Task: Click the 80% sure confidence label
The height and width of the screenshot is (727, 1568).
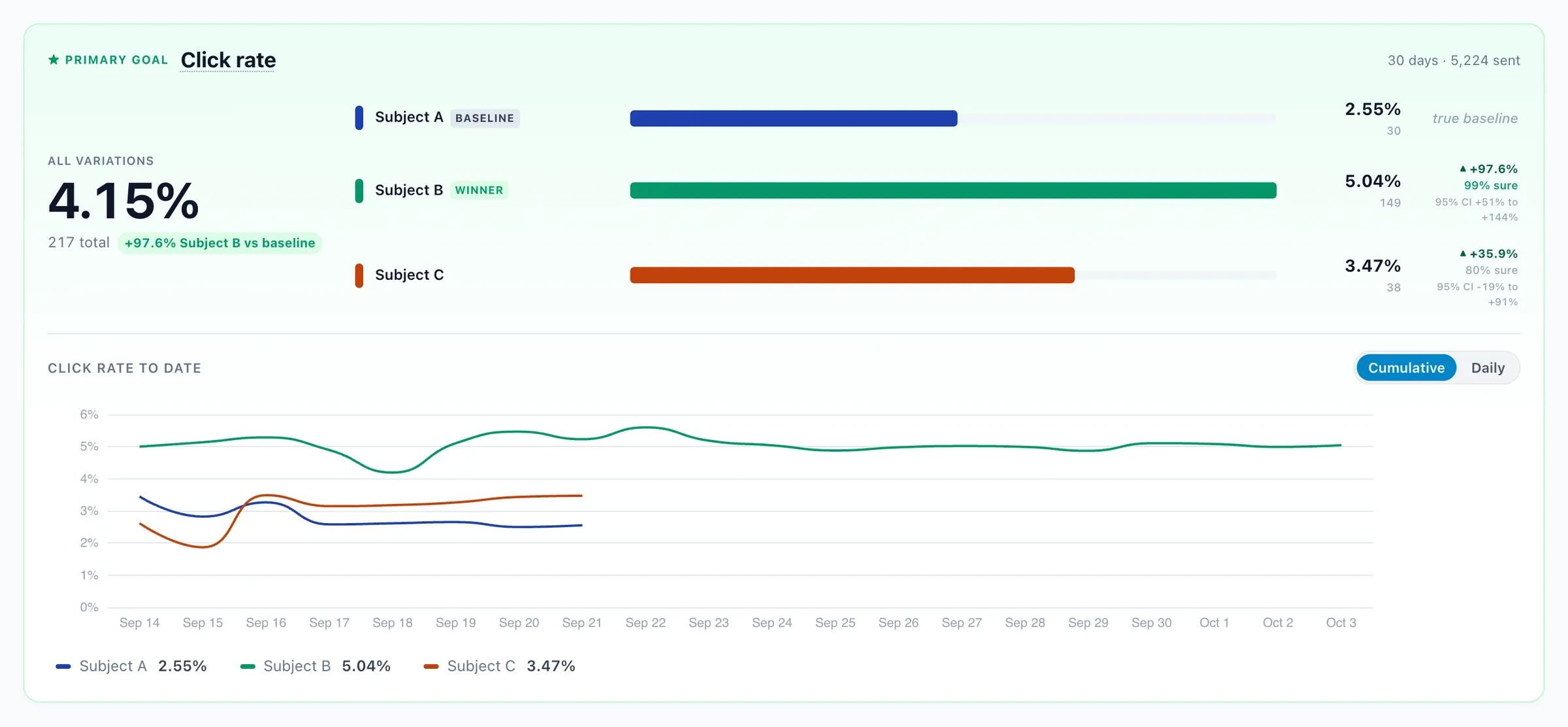Action: click(1491, 271)
